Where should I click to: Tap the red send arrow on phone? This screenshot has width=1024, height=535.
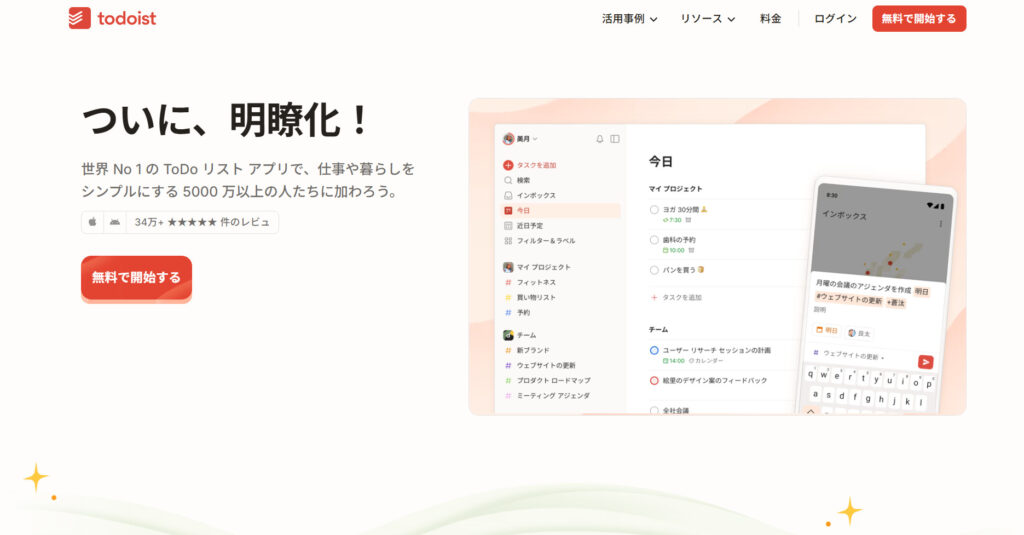coord(925,362)
